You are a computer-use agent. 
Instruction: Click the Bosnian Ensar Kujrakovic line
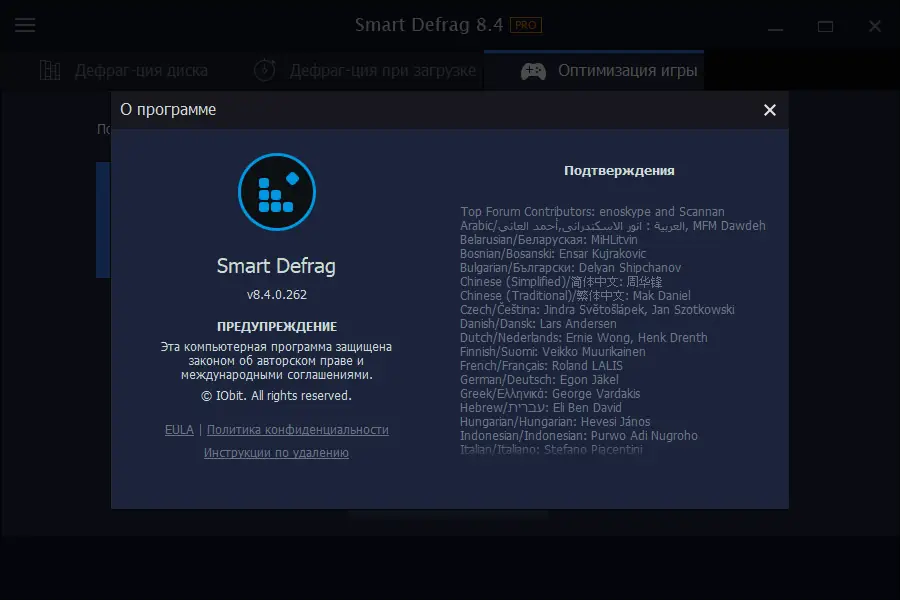[553, 254]
